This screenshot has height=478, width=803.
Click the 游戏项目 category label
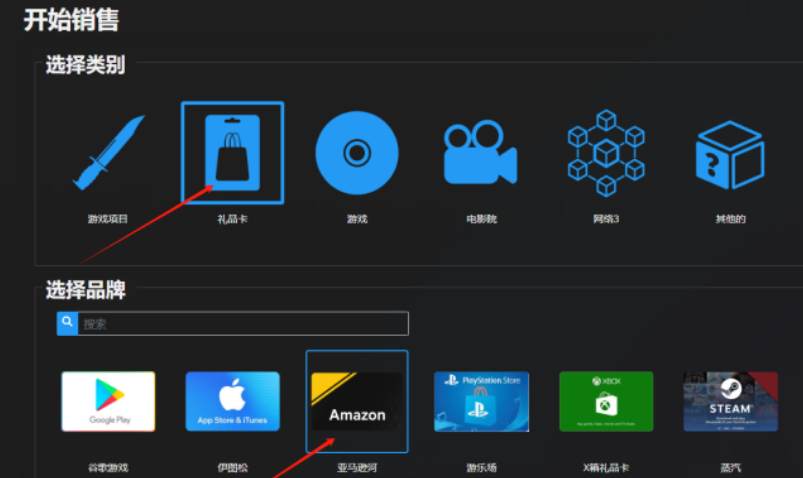[x=108, y=219]
